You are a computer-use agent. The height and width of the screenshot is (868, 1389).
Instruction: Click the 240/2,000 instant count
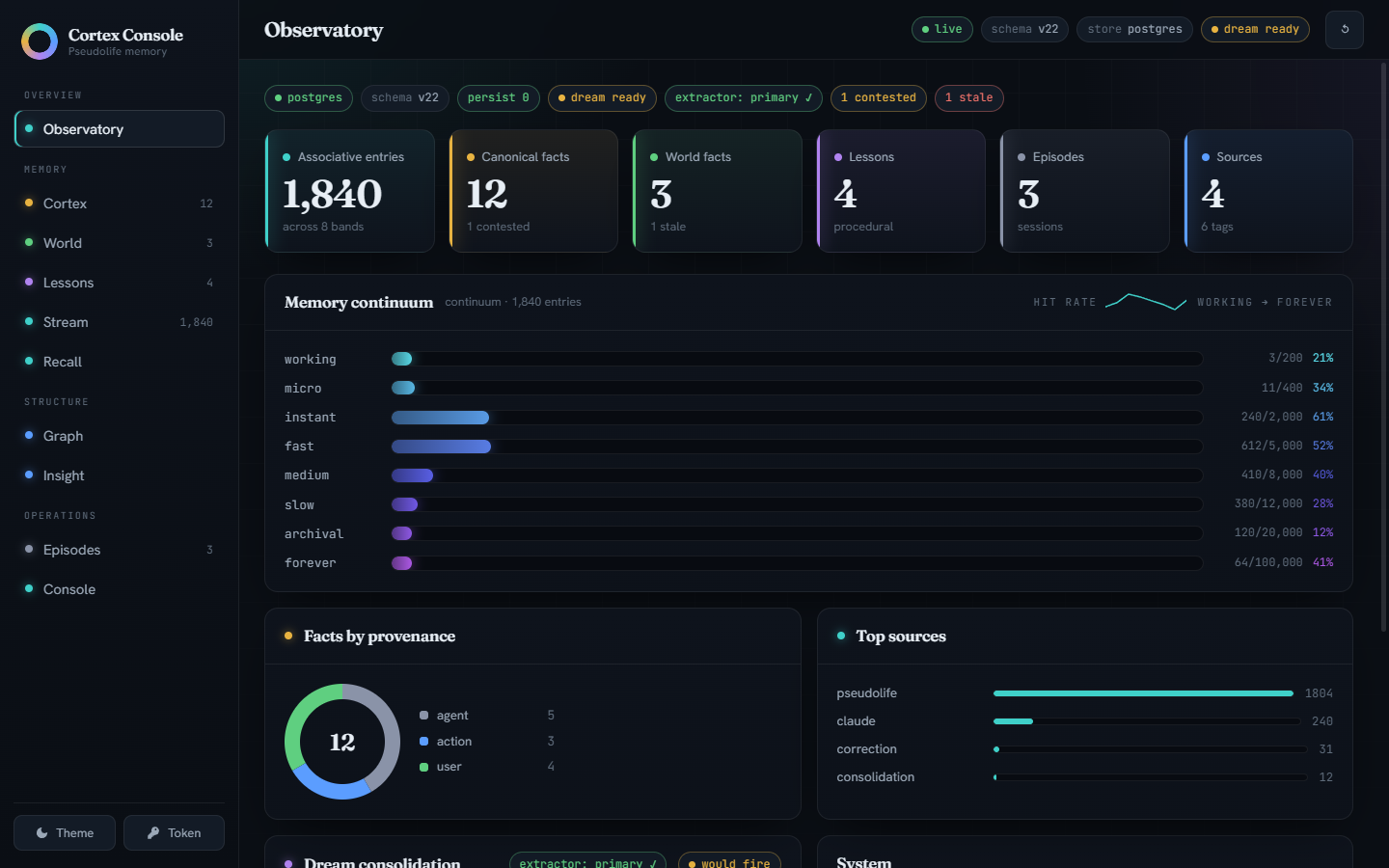[x=1271, y=417]
